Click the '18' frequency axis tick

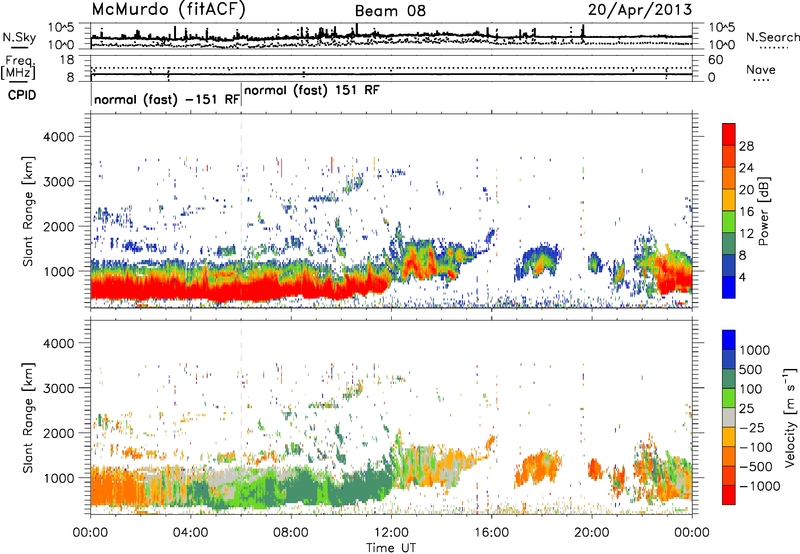pos(67,60)
